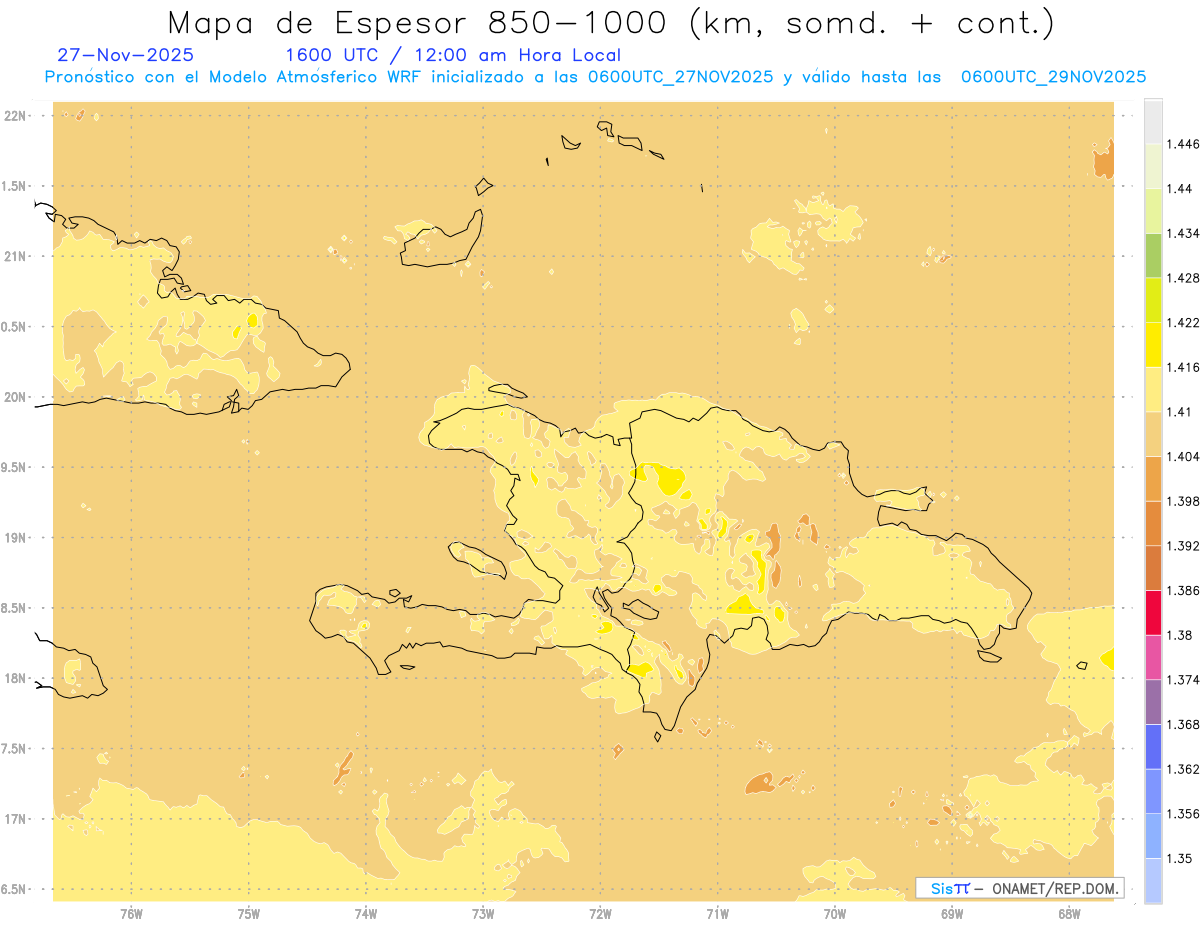Click "1600 UTC / 12:00 am Hora Local"
The image size is (1200, 927).
click(453, 55)
